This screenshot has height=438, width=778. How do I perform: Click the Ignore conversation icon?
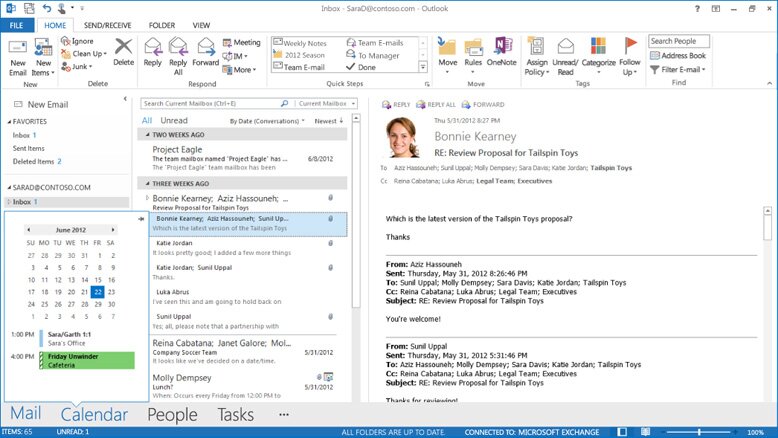(65, 41)
